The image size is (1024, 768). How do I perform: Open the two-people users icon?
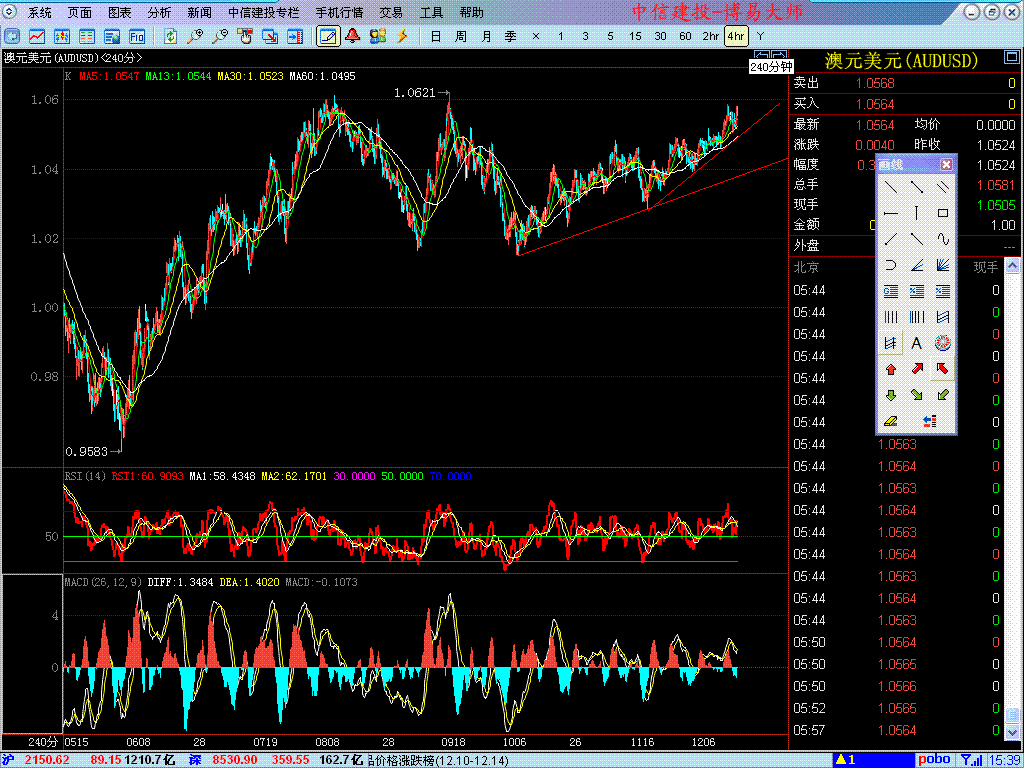pyautogui.click(x=377, y=36)
